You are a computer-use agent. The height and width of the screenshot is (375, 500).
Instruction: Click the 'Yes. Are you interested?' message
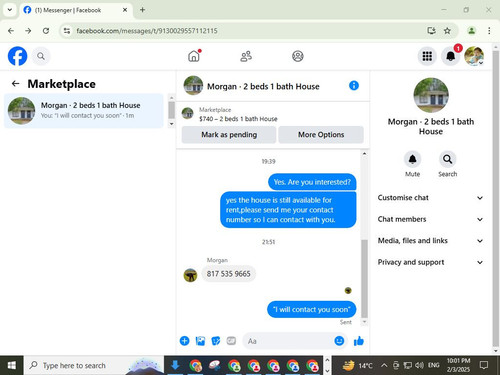(312, 182)
